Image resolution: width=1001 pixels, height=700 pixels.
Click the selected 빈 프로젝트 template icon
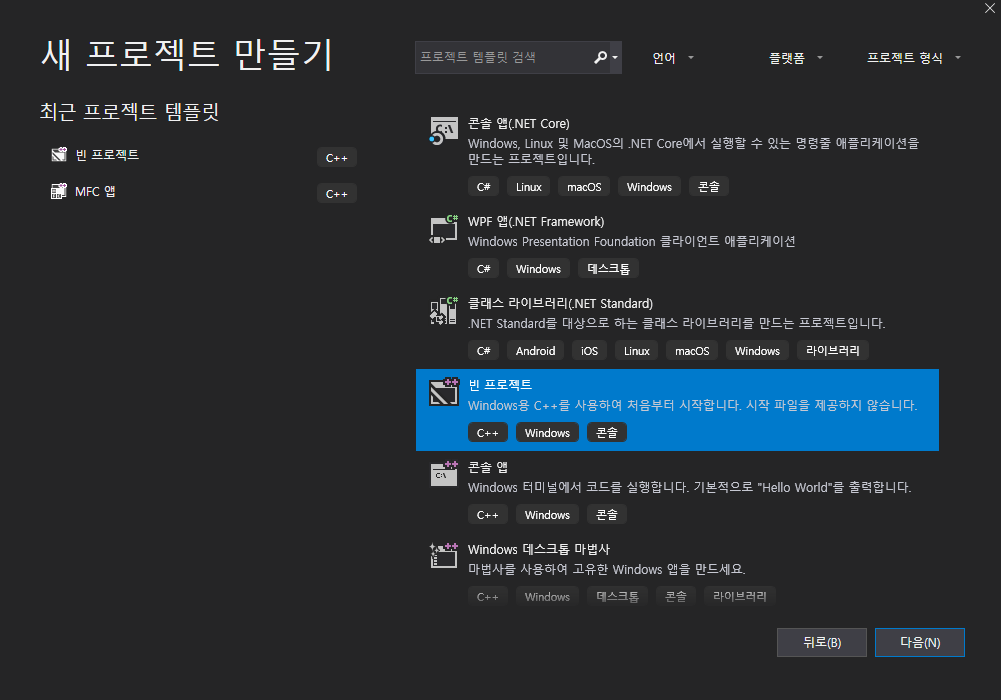click(444, 392)
